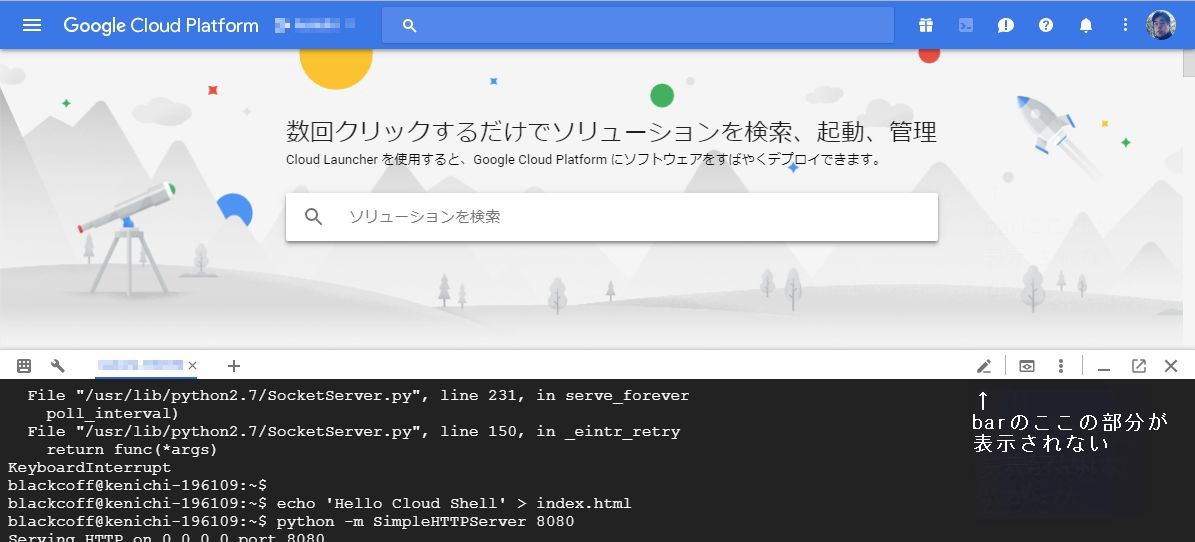The height and width of the screenshot is (542, 1195).
Task: Click the Google Cloud Platform logo
Action: [161, 25]
